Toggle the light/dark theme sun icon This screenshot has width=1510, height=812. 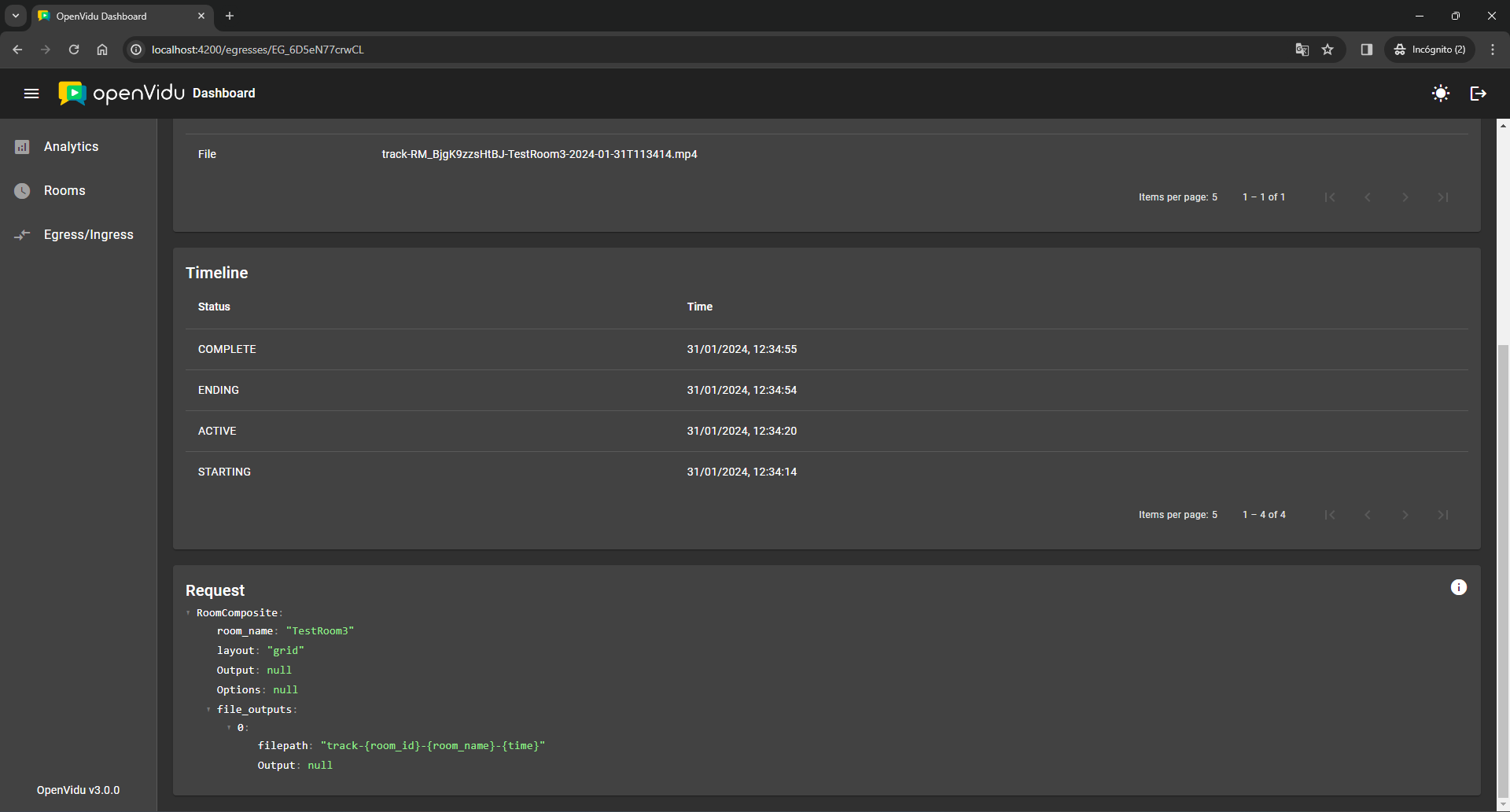(1440, 94)
